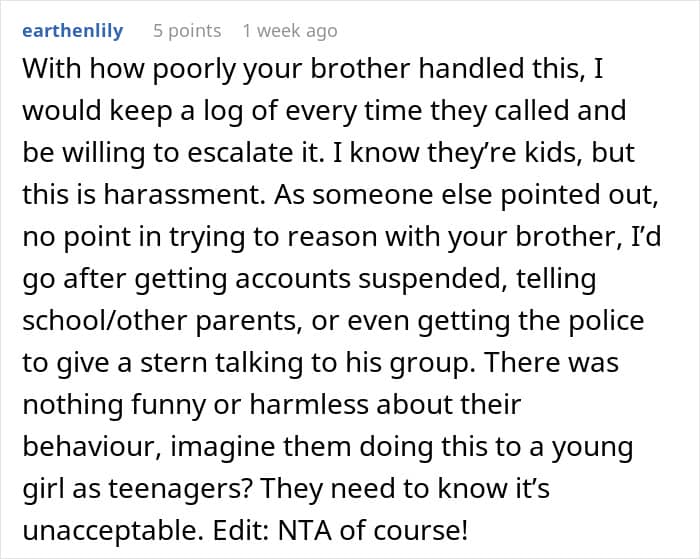Screen dimensions: 700x559
Task: Click the word 'teenagers?' in the comment
Action: (181, 489)
